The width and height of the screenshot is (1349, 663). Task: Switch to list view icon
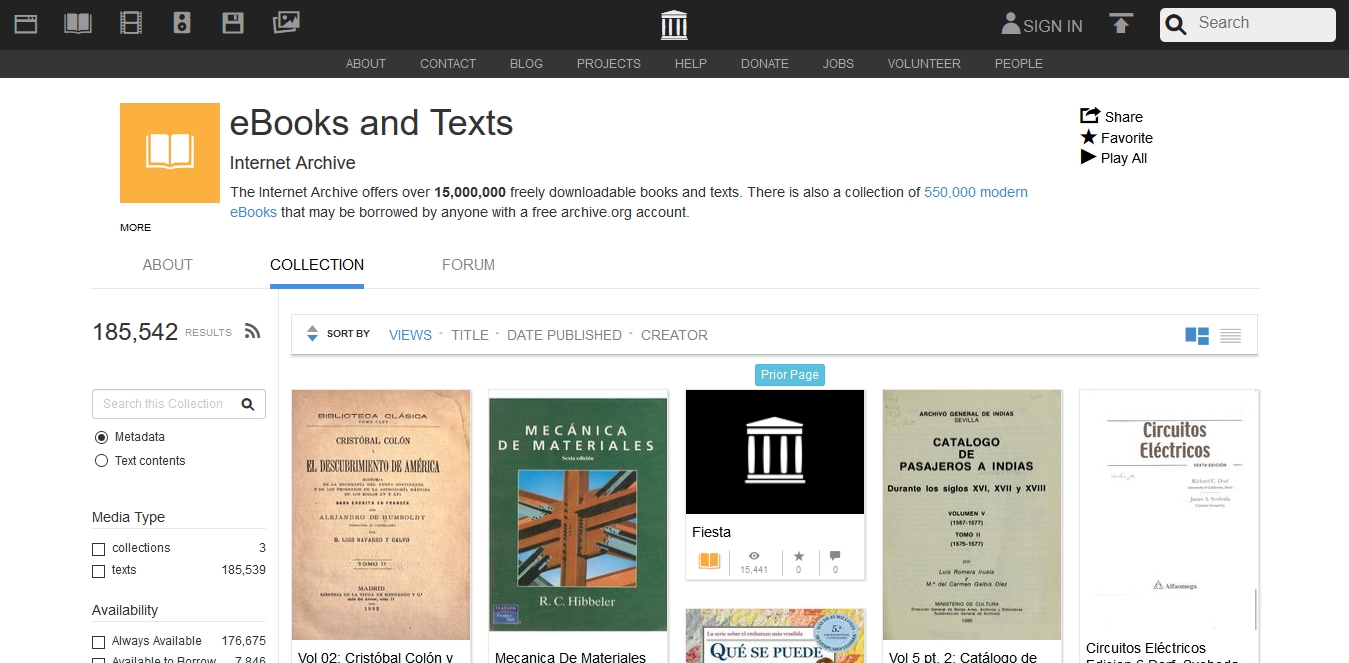point(1230,336)
